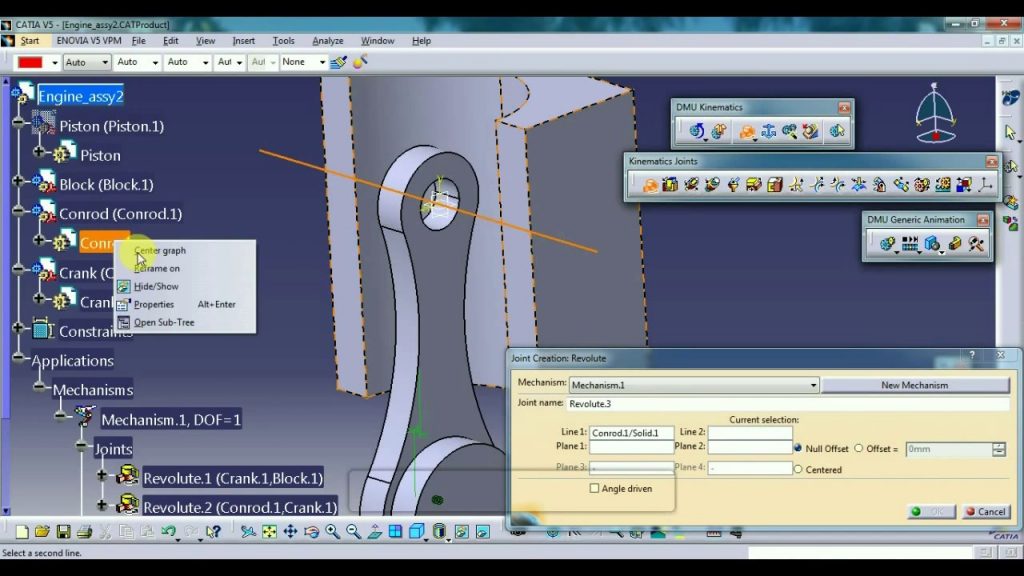Image resolution: width=1024 pixels, height=576 pixels.
Task: Select the Gear Joint tool
Action: (x=920, y=185)
